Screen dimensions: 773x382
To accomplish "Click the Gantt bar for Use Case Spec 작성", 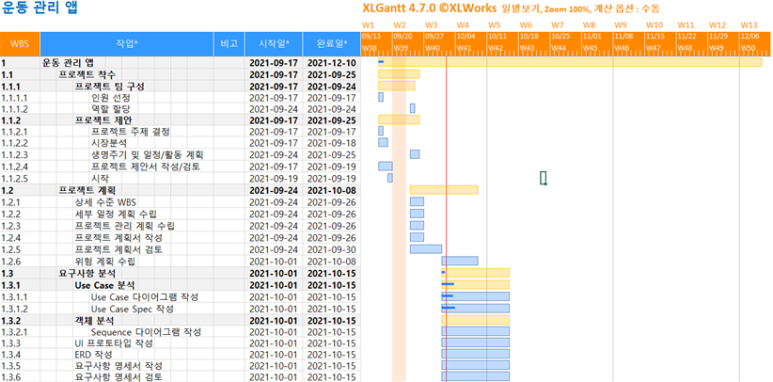I will pos(476,309).
